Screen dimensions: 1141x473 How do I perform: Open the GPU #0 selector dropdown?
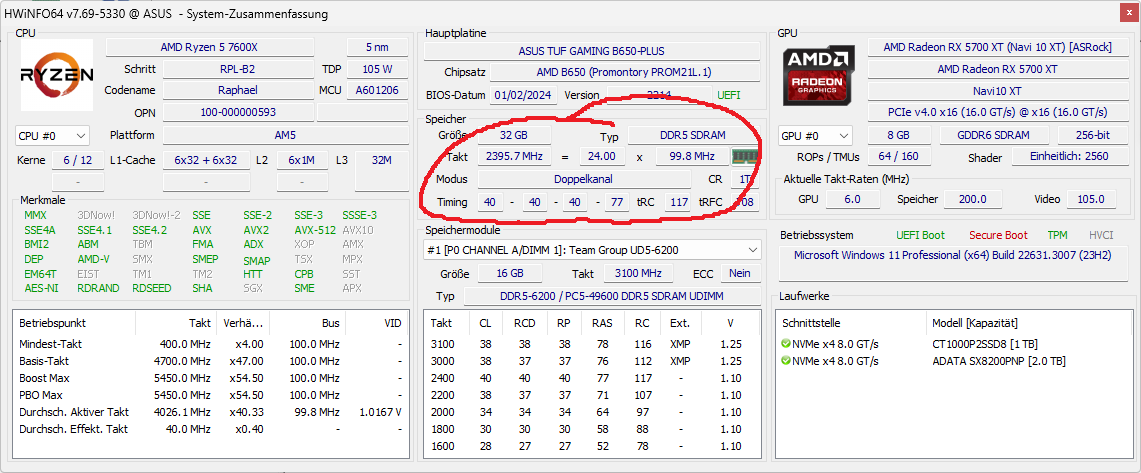[x=815, y=135]
